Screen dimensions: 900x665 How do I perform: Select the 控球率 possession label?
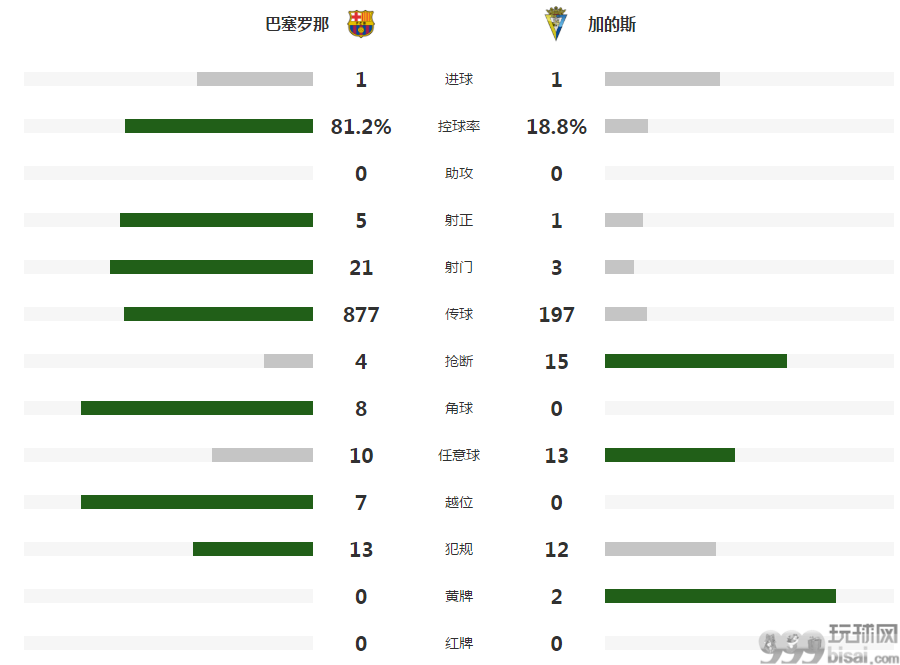459,126
